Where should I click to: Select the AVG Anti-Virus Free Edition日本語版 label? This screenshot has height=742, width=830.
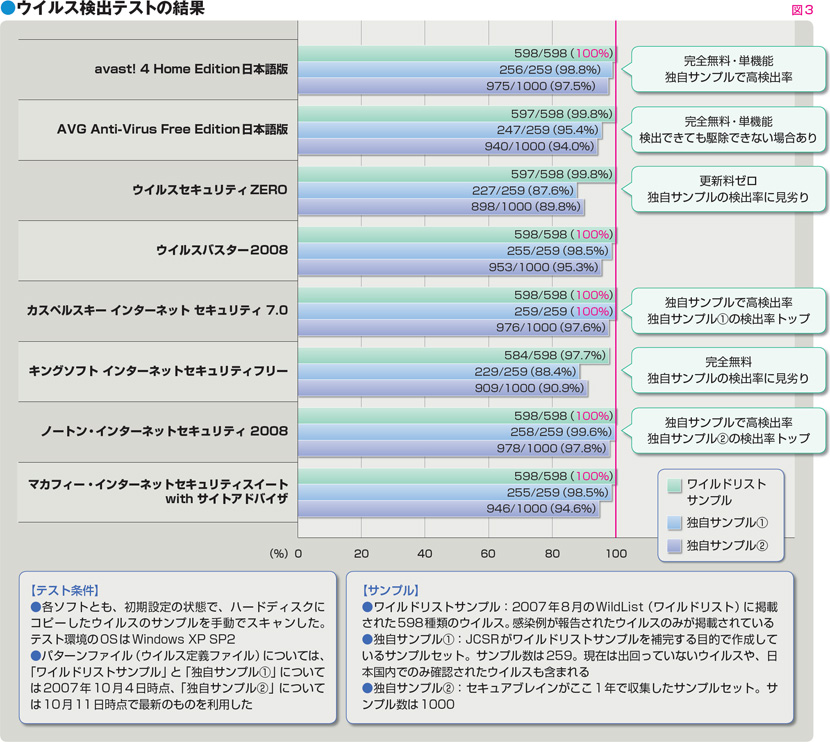[173, 129]
